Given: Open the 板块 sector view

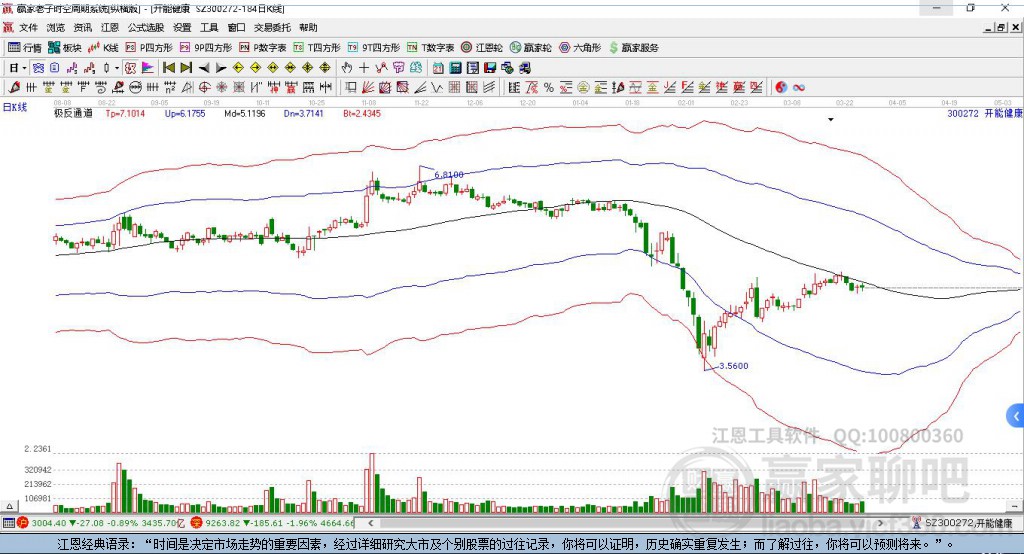Looking at the screenshot, I should pyautogui.click(x=65, y=47).
